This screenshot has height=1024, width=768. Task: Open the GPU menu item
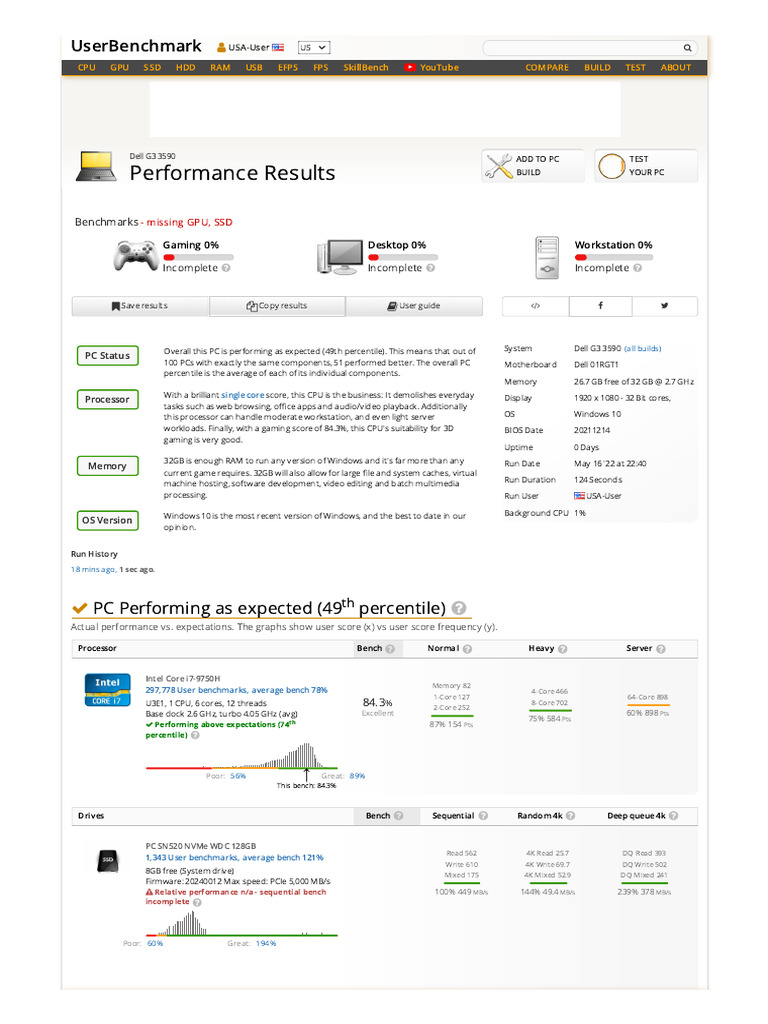(x=120, y=67)
